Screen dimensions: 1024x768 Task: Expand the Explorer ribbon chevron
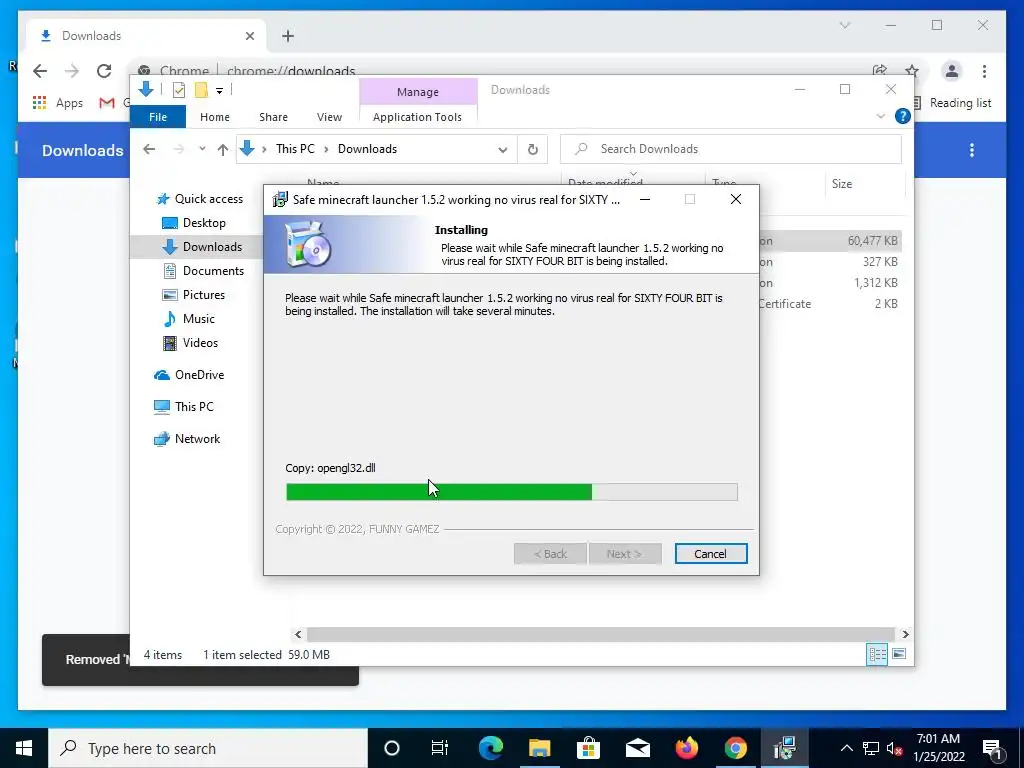[880, 116]
